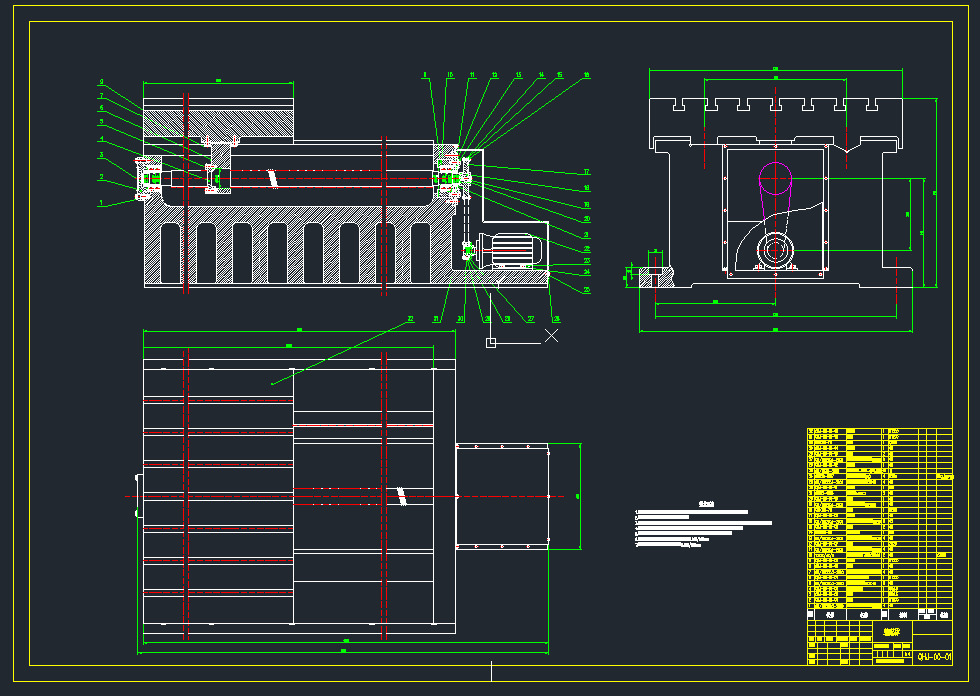The width and height of the screenshot is (980, 696).
Task: Select part balloon number 15
Action: pyautogui.click(x=559, y=75)
